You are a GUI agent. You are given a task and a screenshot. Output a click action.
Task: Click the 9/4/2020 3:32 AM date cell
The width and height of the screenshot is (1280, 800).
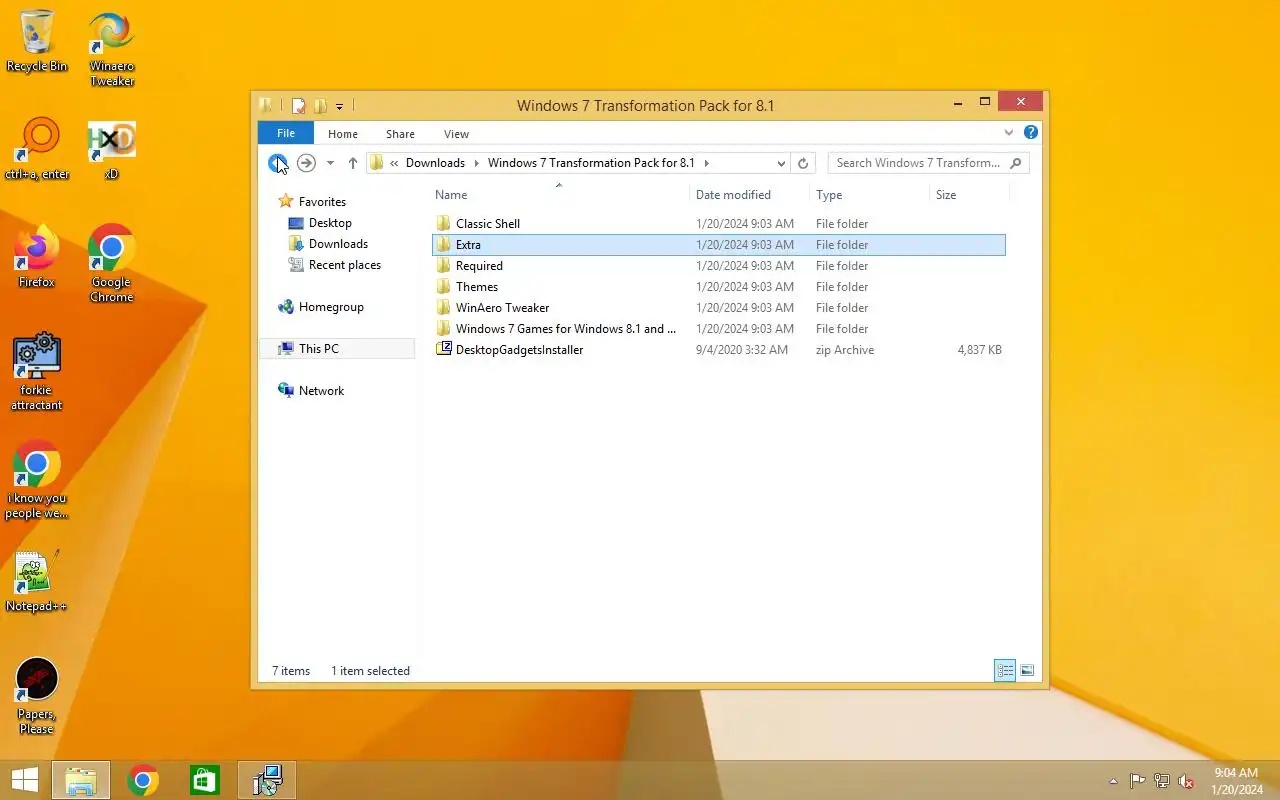click(x=742, y=350)
